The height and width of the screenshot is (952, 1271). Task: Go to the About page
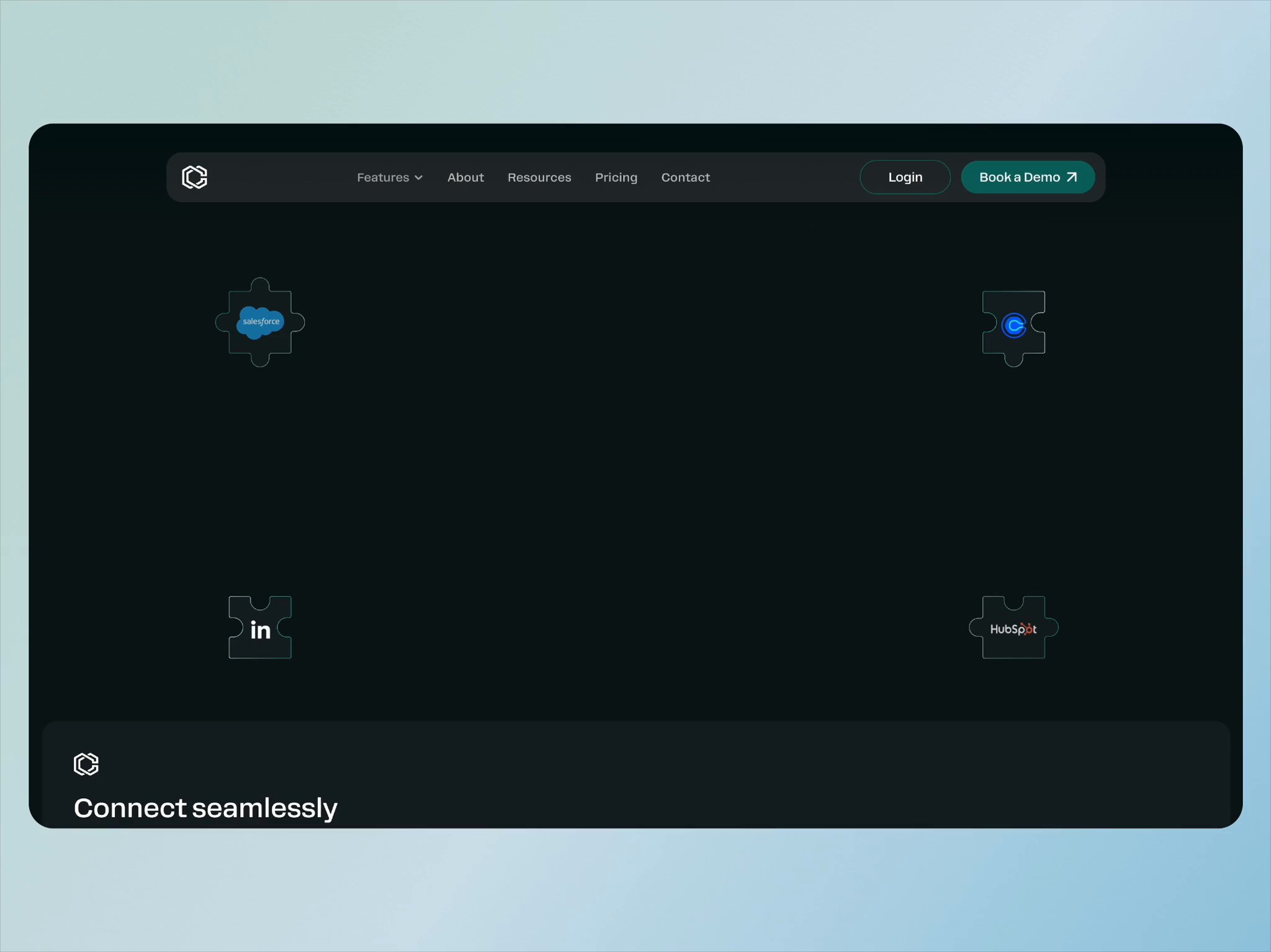coord(465,177)
